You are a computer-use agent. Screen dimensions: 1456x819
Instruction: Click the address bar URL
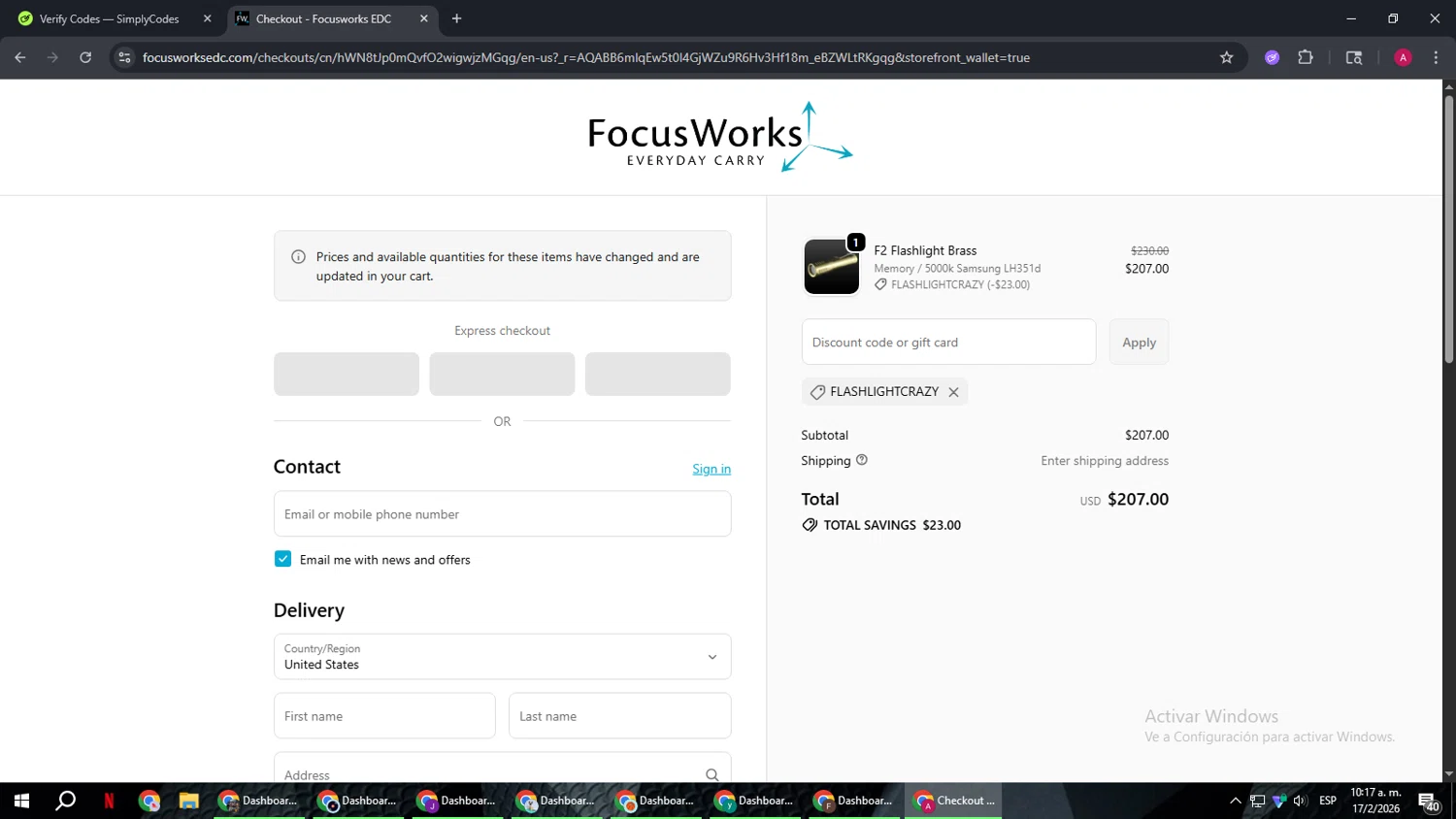coord(585,57)
